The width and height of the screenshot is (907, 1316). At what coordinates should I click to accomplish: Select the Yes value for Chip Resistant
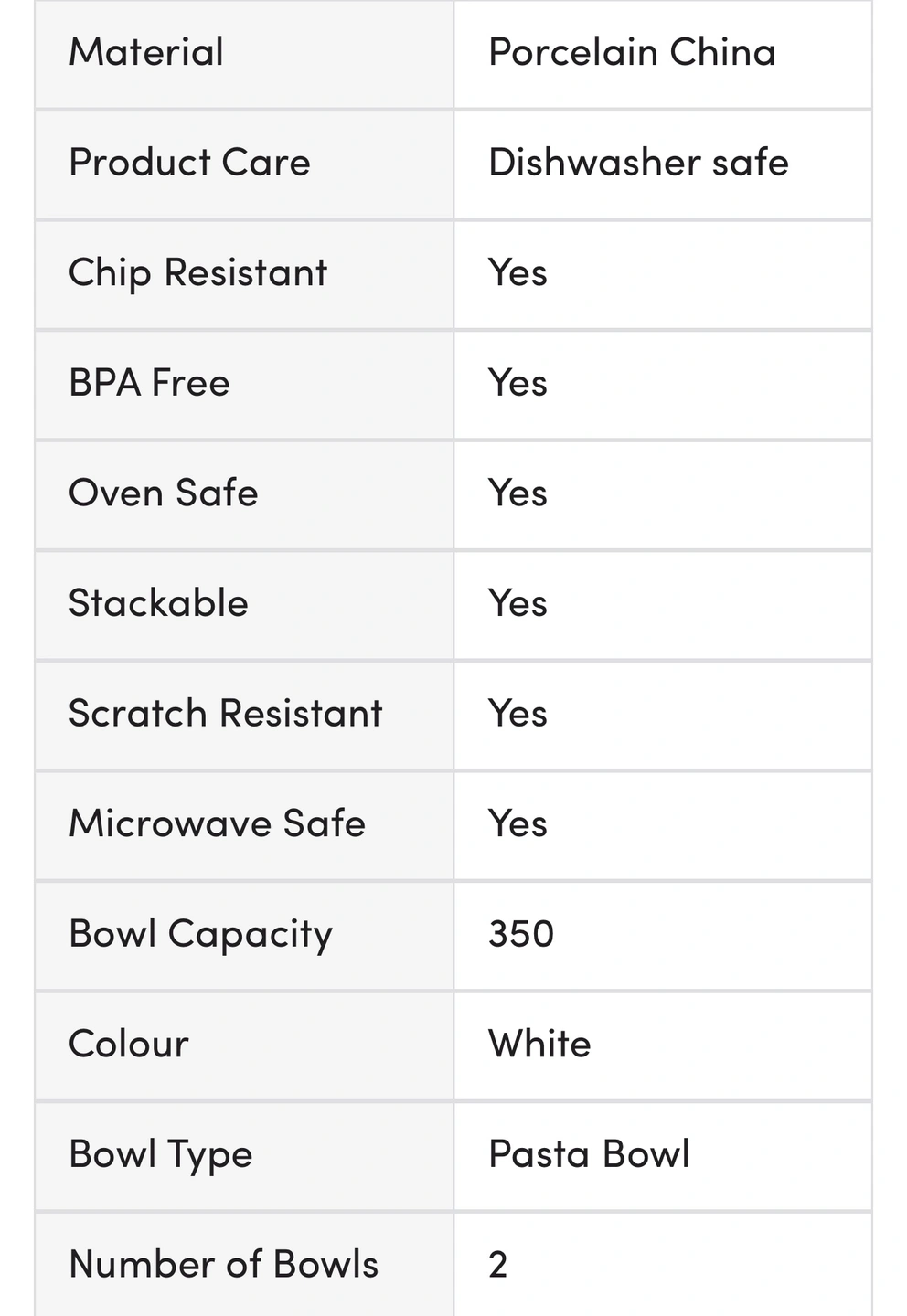(x=518, y=273)
